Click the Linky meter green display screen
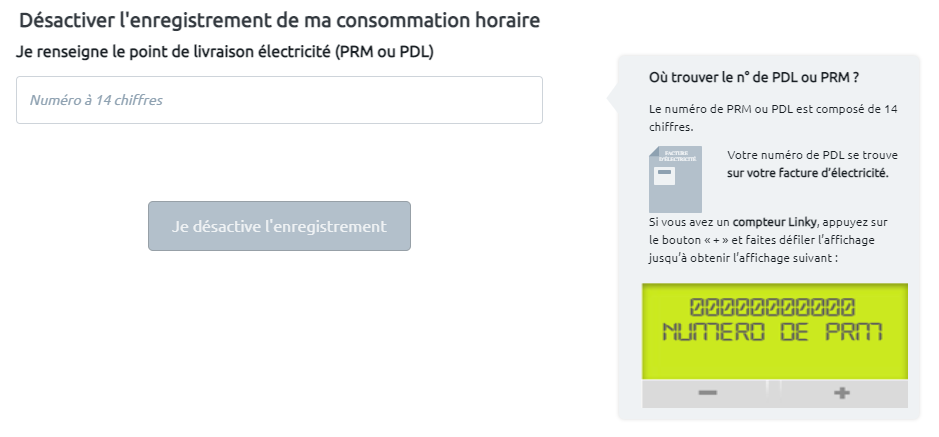Image resolution: width=939 pixels, height=437 pixels. [x=774, y=331]
